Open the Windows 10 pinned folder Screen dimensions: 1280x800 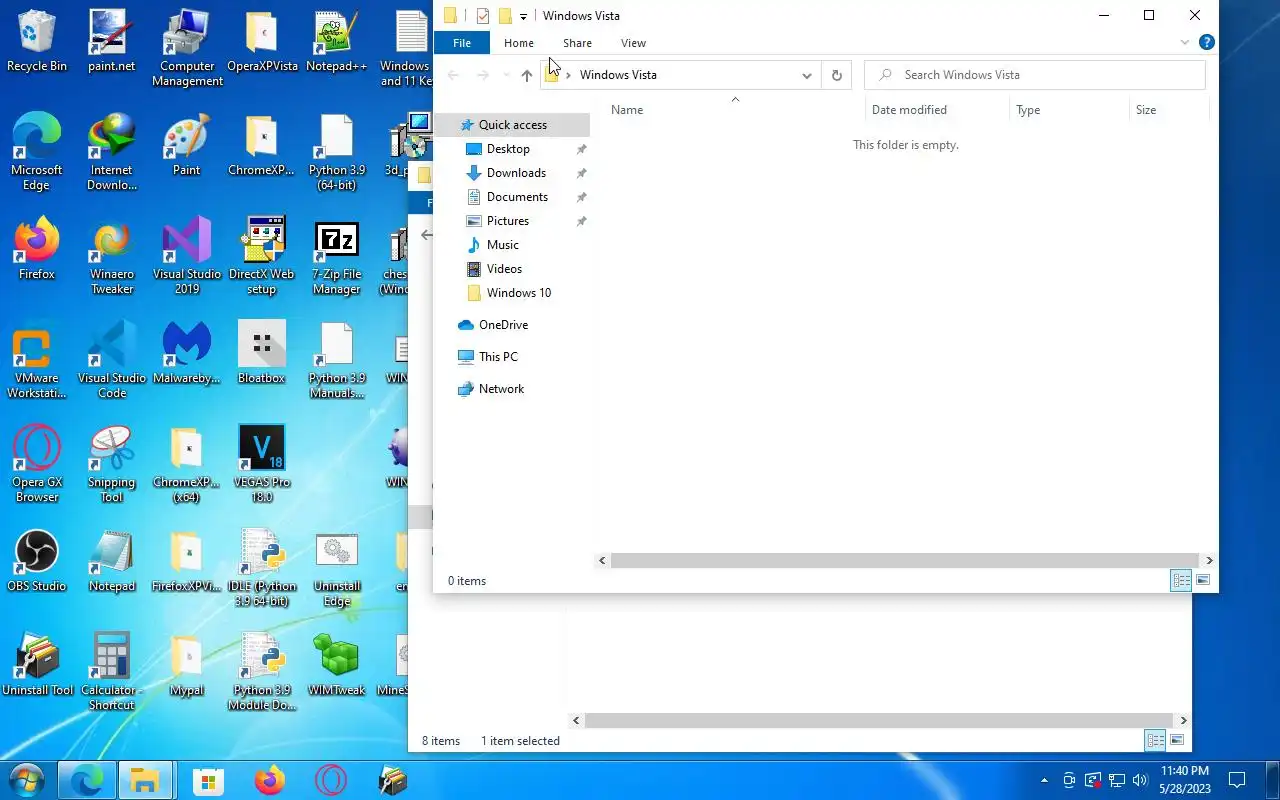pyautogui.click(x=518, y=293)
